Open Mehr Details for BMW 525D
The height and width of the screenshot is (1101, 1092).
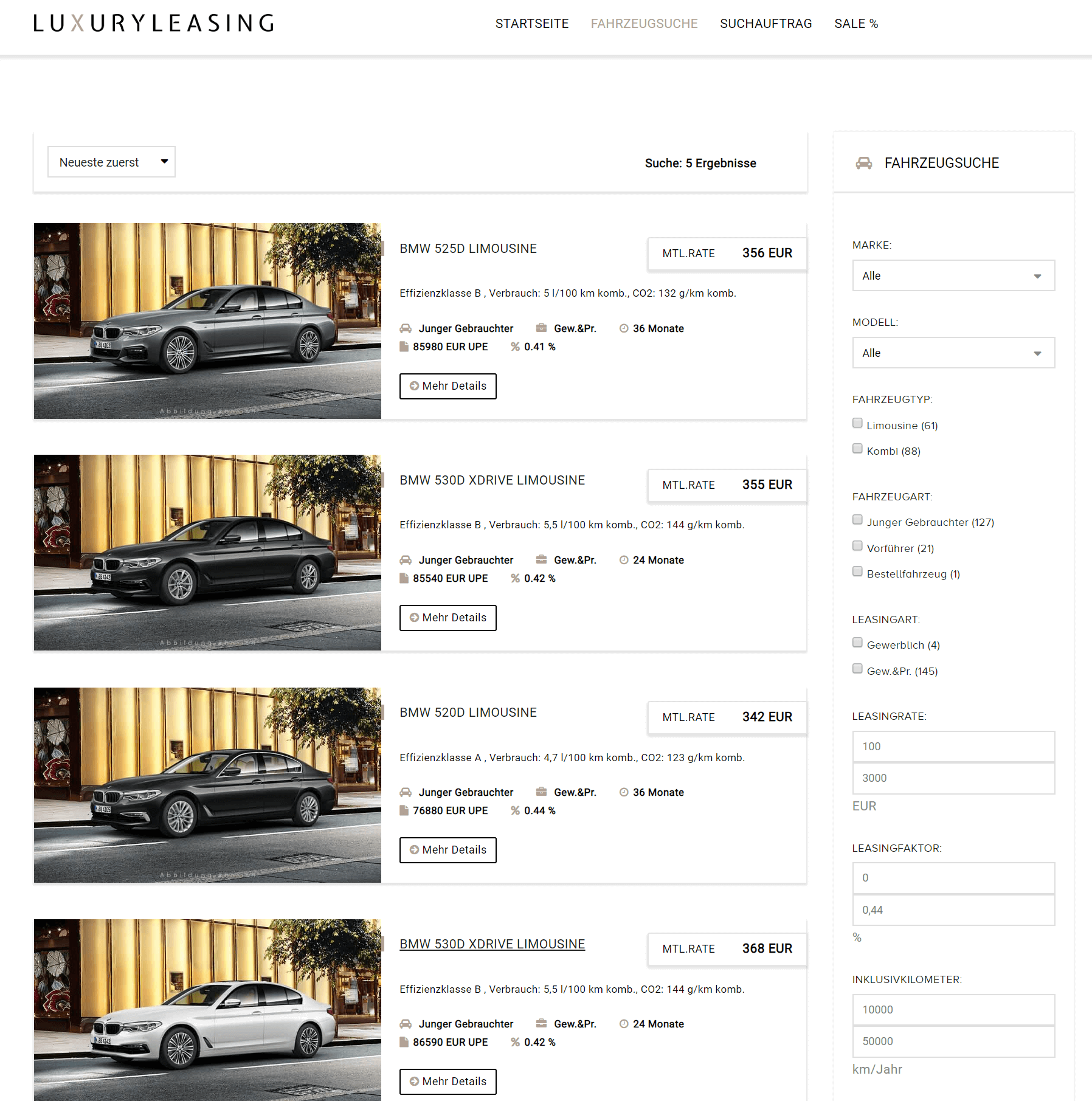click(448, 386)
